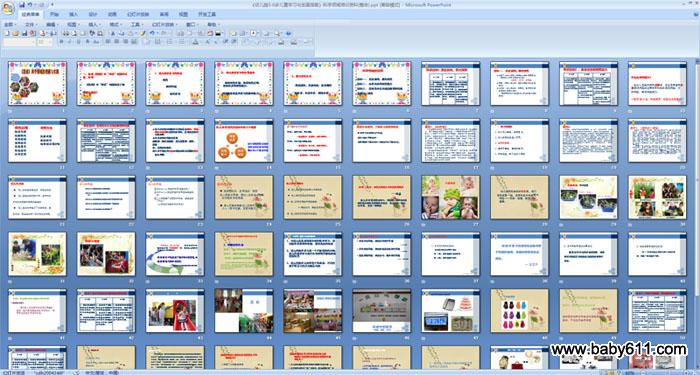
Task: Click the Open folder toolbar icon
Action: pyautogui.click(x=15, y=33)
